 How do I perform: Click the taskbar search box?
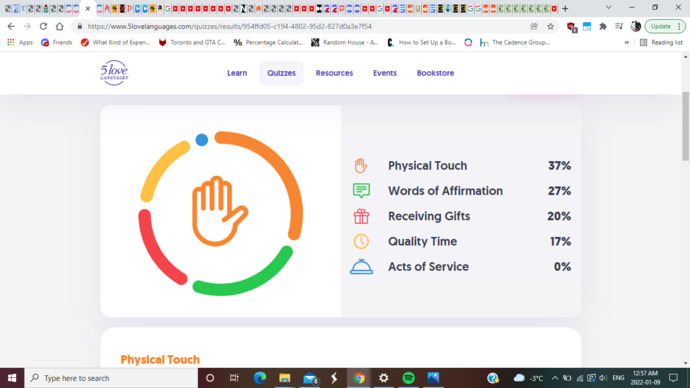pos(111,378)
